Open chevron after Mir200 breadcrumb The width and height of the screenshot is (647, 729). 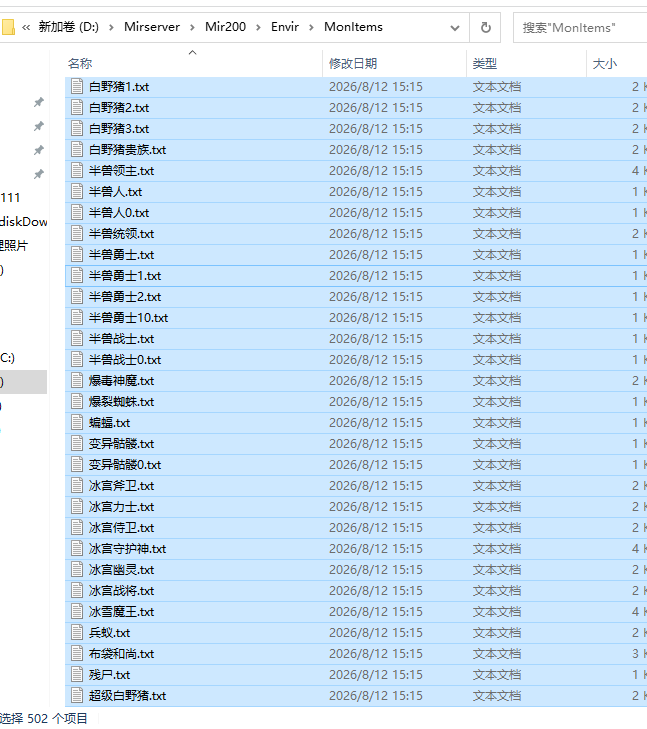click(258, 27)
